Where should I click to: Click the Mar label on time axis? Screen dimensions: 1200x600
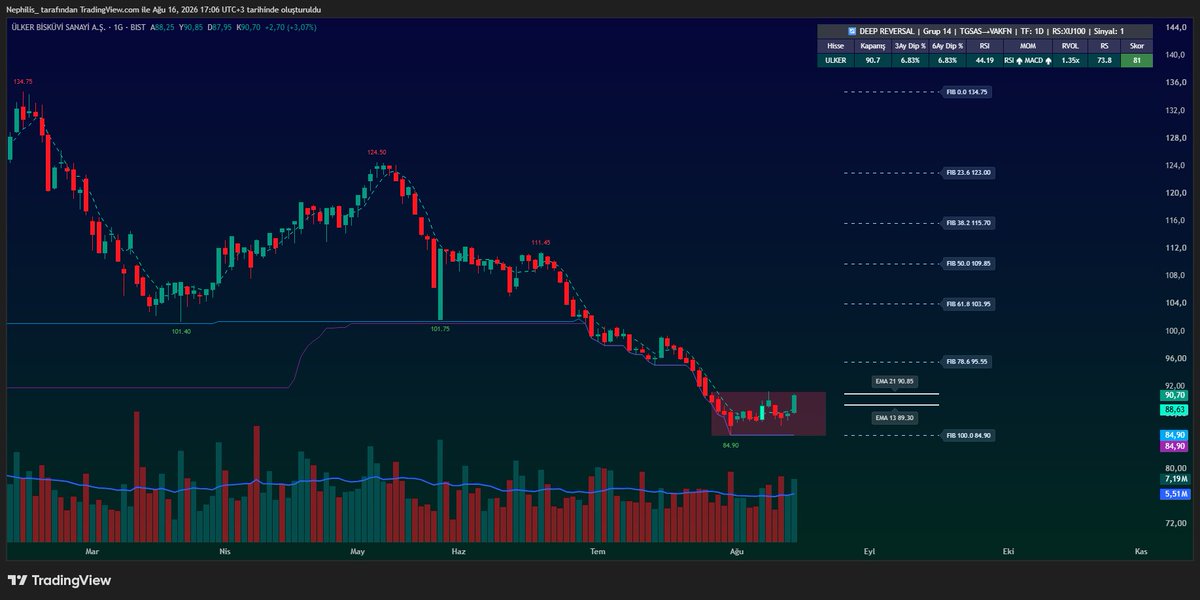(92, 551)
